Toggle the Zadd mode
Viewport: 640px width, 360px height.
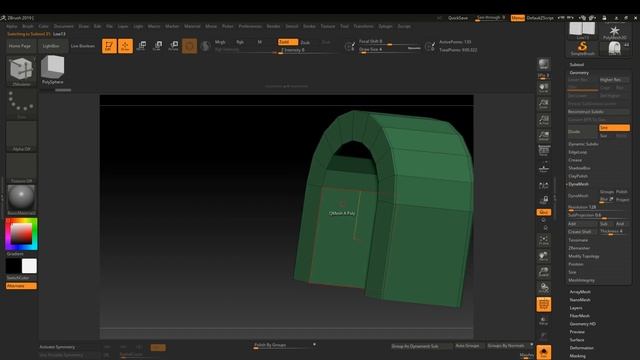pyautogui.click(x=288, y=42)
